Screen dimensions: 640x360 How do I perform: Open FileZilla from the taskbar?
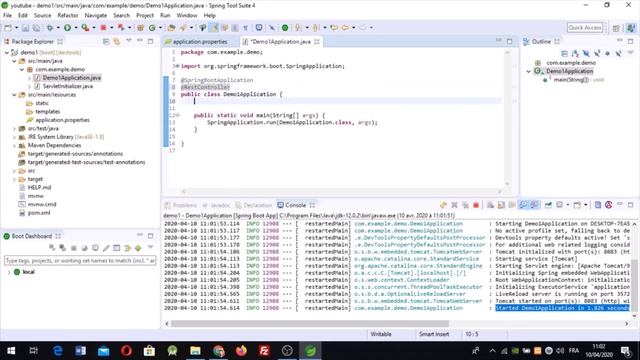(x=264, y=351)
